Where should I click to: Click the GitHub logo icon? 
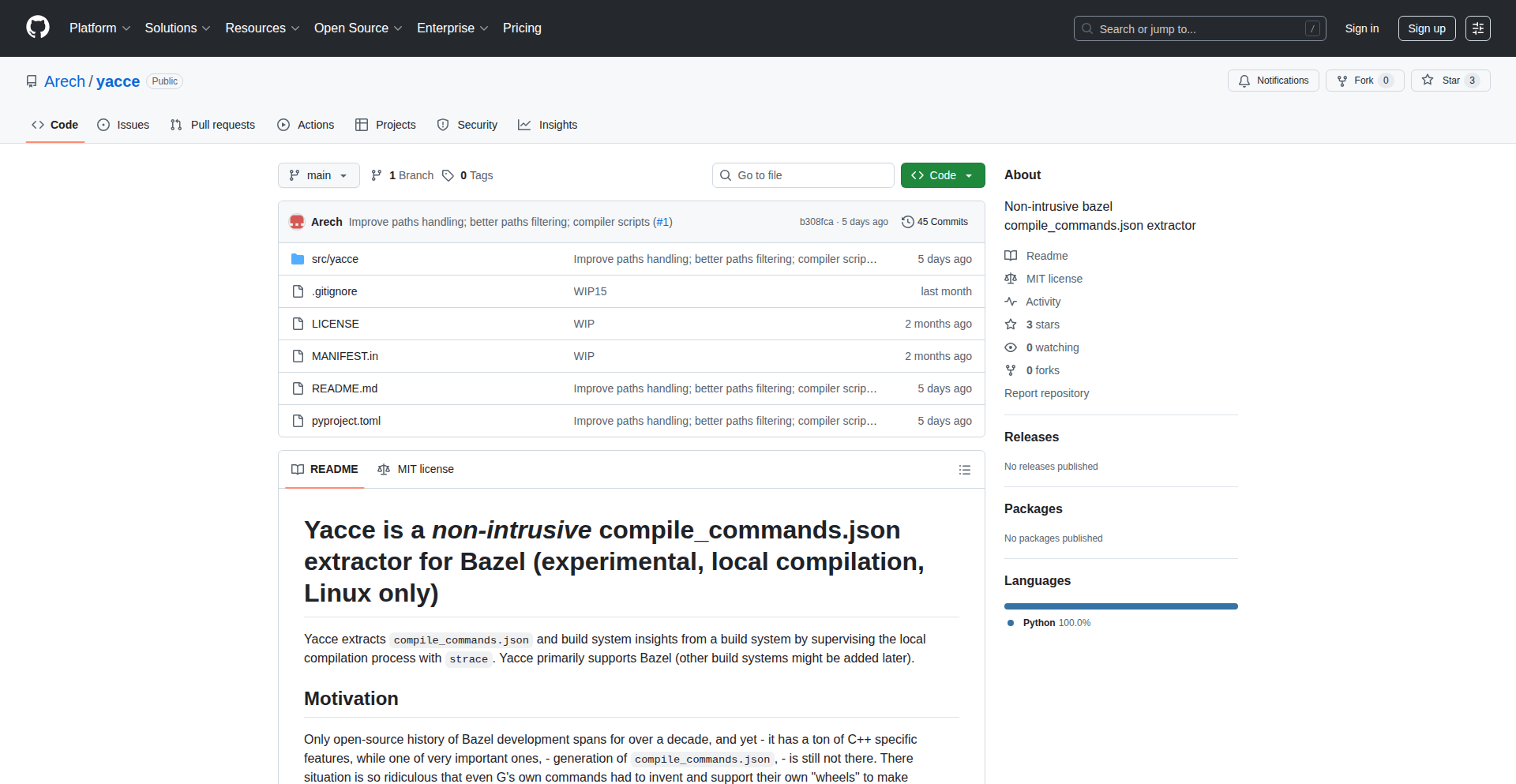pyautogui.click(x=37, y=28)
